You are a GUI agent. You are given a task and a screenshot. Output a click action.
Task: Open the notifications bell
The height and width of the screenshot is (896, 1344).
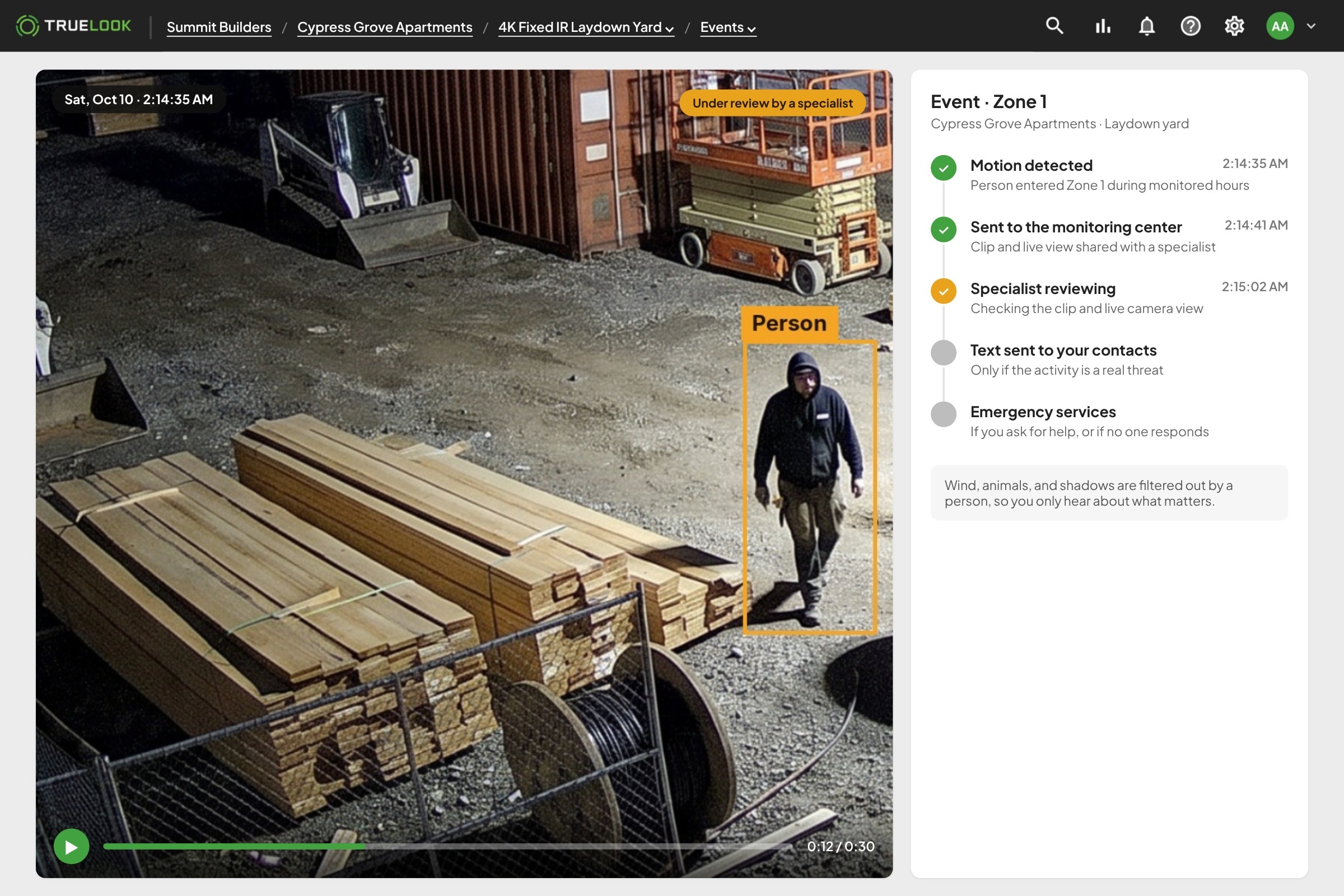[x=1147, y=26]
